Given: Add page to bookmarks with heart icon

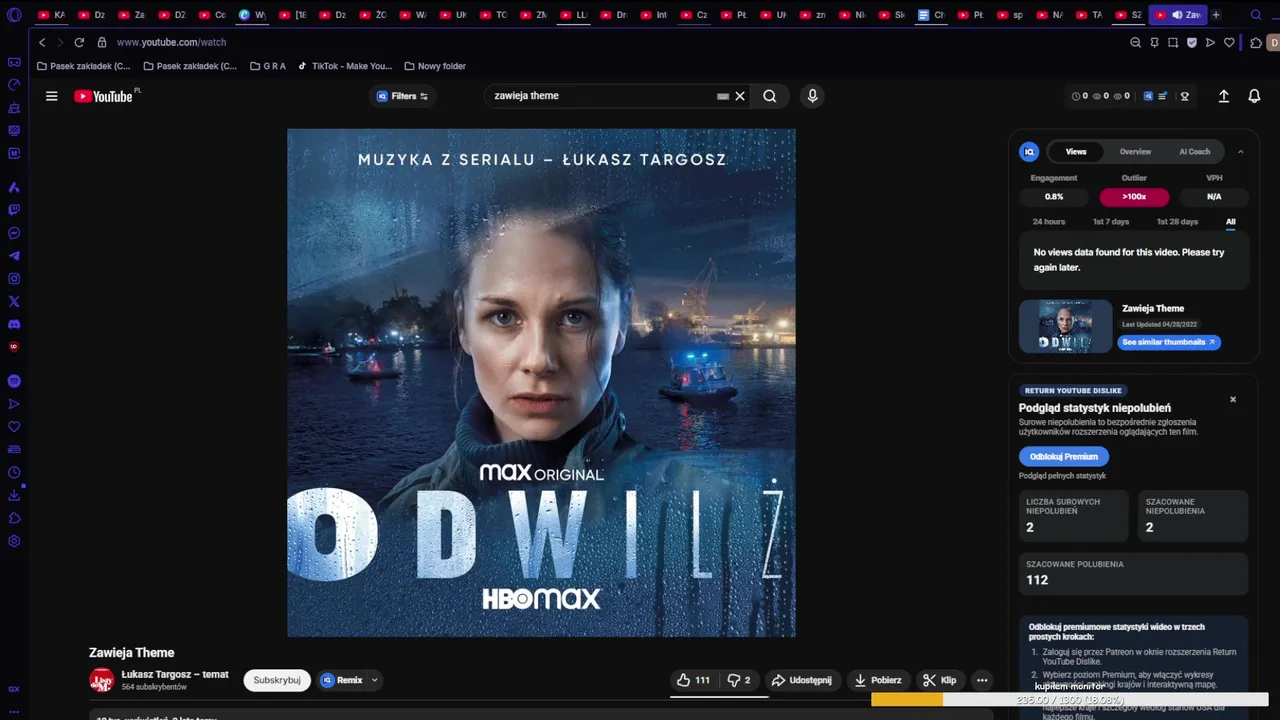Looking at the screenshot, I should click(1229, 42).
